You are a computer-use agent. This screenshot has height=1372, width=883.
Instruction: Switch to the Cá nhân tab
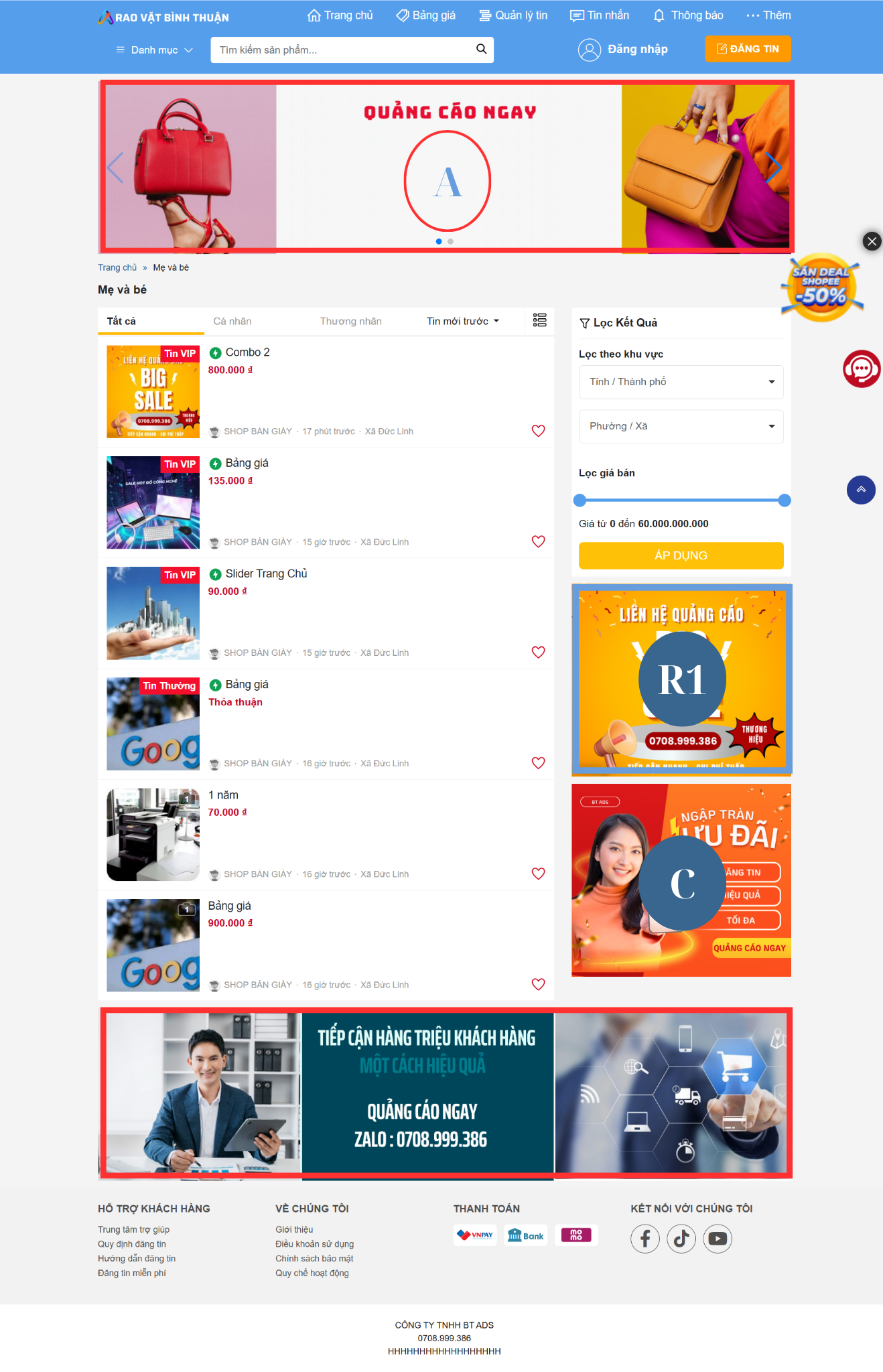[232, 321]
